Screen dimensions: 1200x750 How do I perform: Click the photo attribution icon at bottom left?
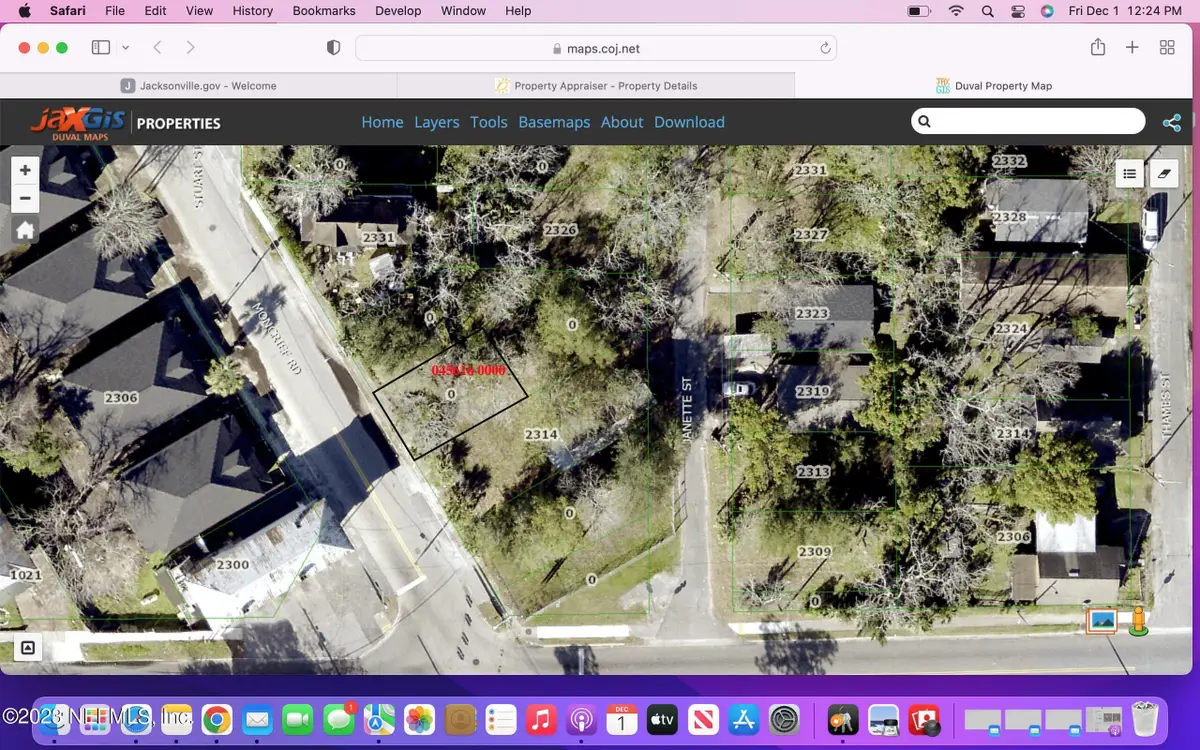pyautogui.click(x=27, y=648)
